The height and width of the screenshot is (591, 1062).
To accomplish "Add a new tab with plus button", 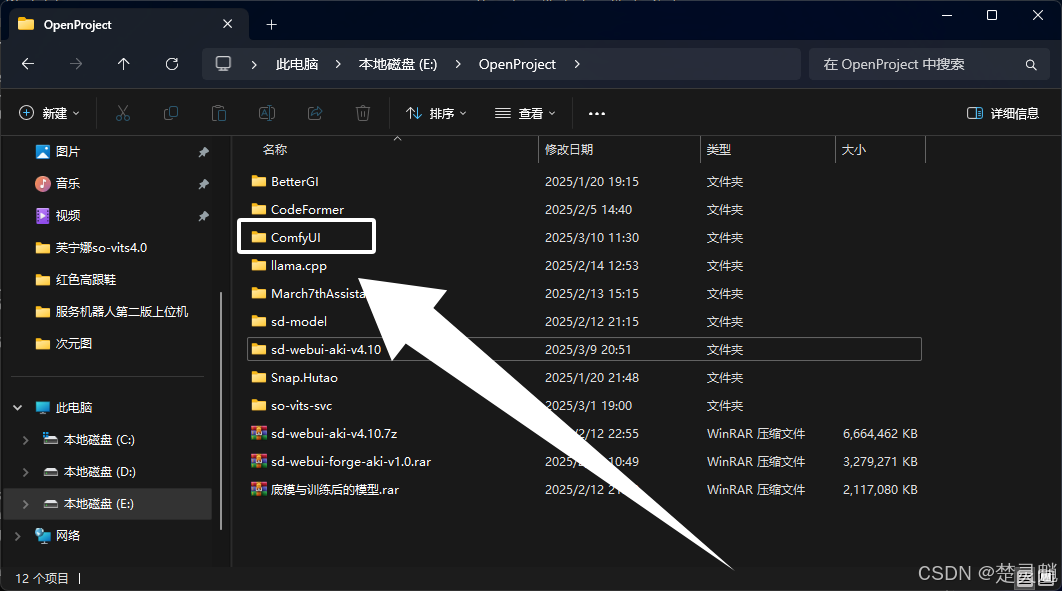I will (272, 24).
